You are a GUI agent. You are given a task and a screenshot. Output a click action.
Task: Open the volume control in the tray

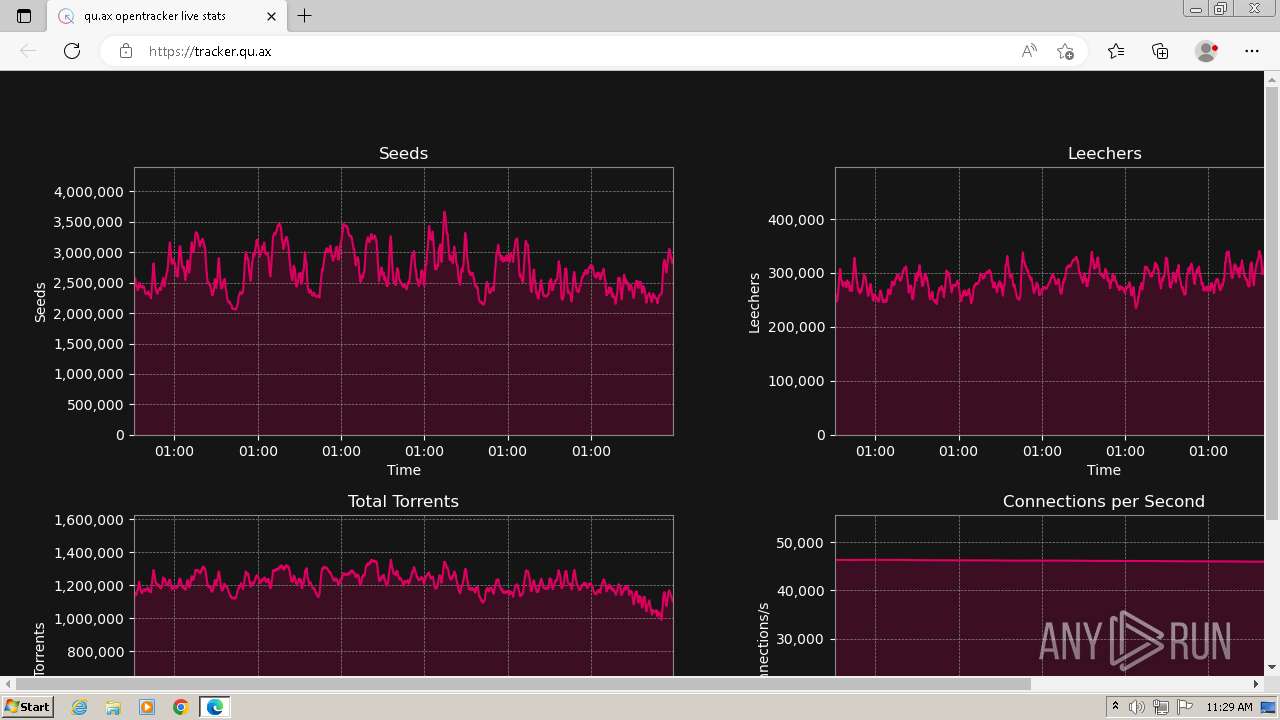pos(1138,707)
